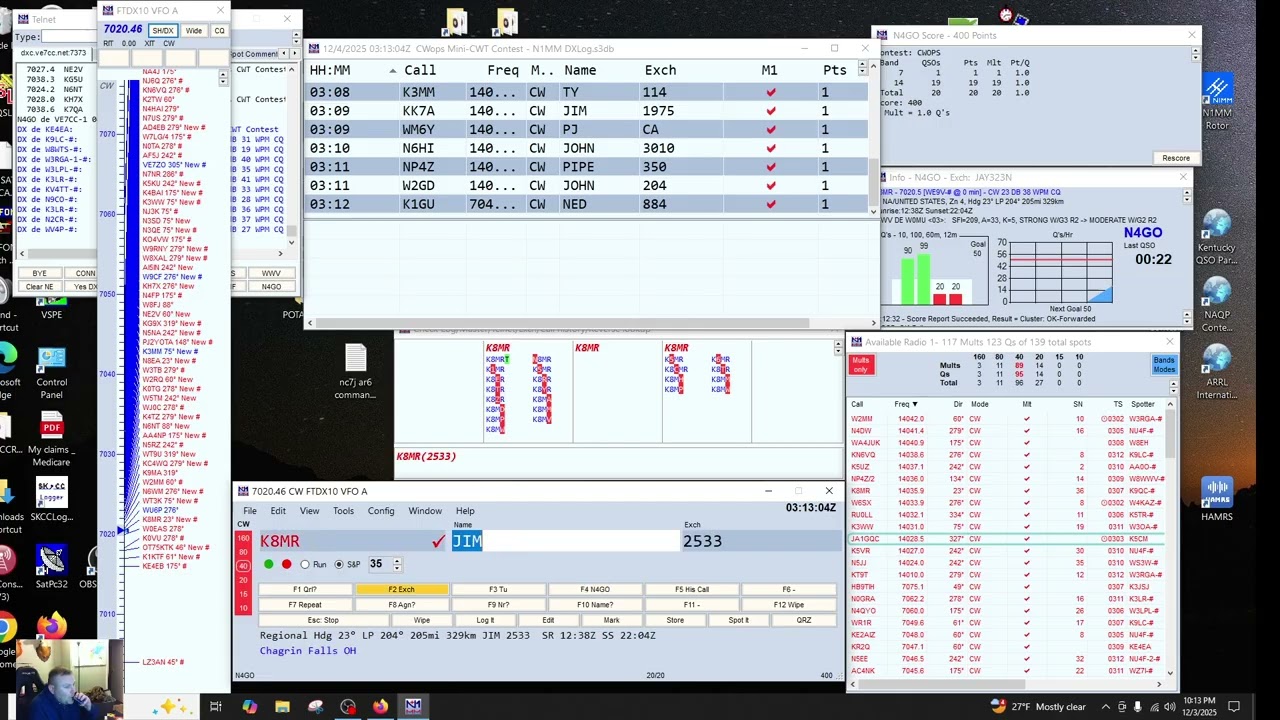Viewport: 1280px width, 720px height.
Task: Click the Call column header in log
Action: click(x=420, y=70)
